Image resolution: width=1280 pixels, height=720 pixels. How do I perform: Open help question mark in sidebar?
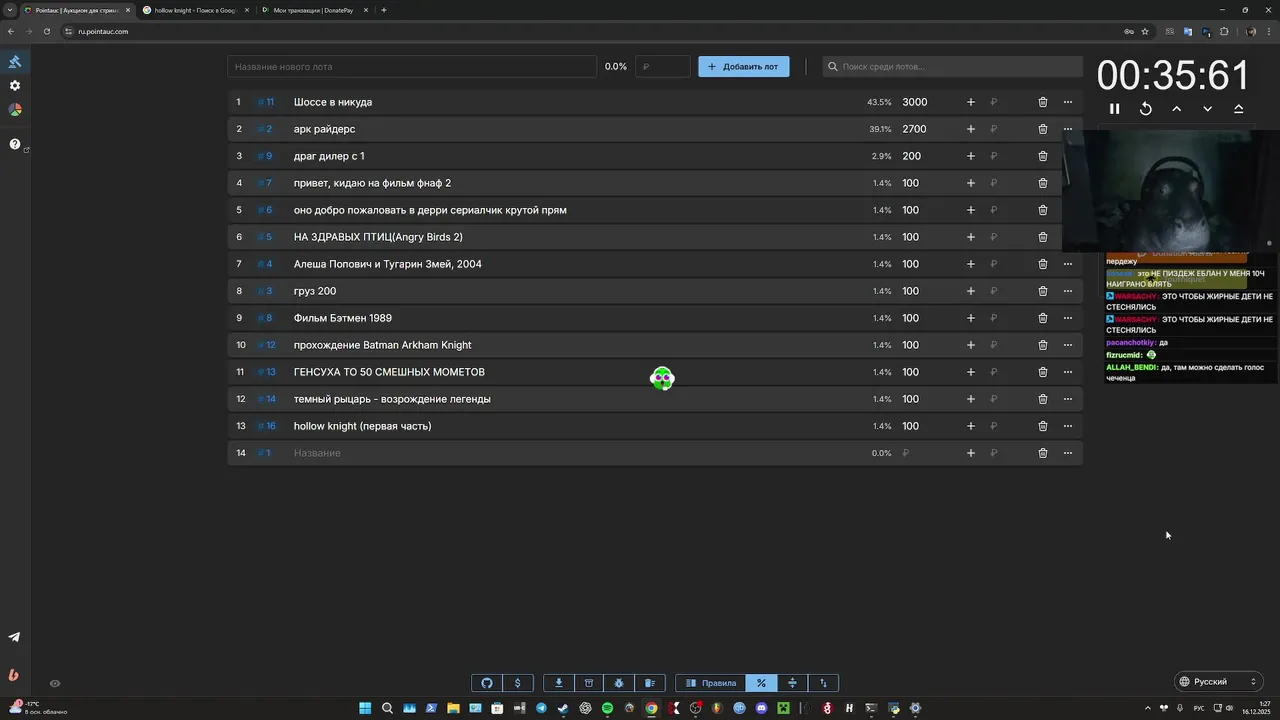(x=15, y=144)
